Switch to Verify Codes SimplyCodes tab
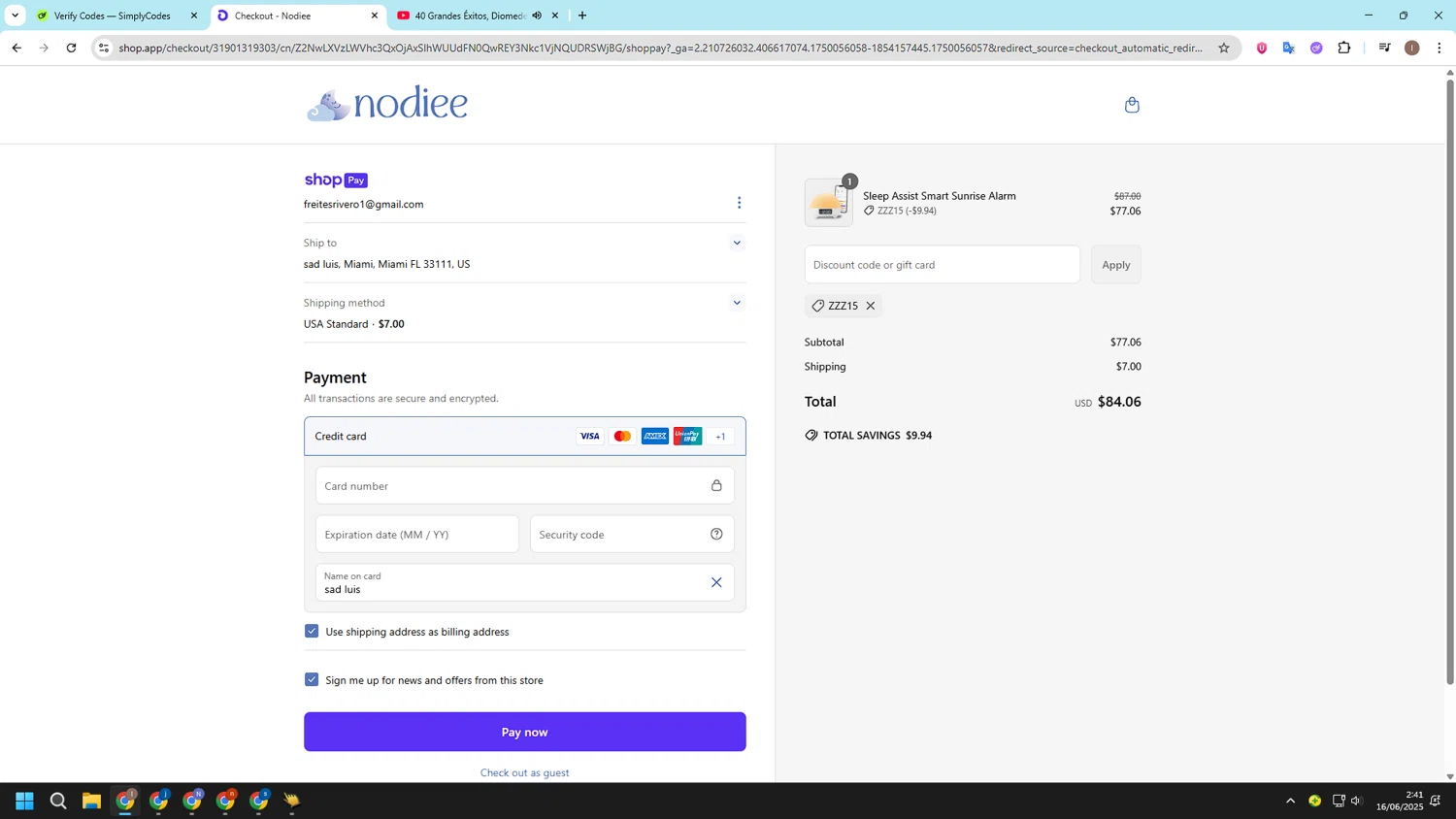Viewport: 1456px width, 819px height. tap(116, 16)
